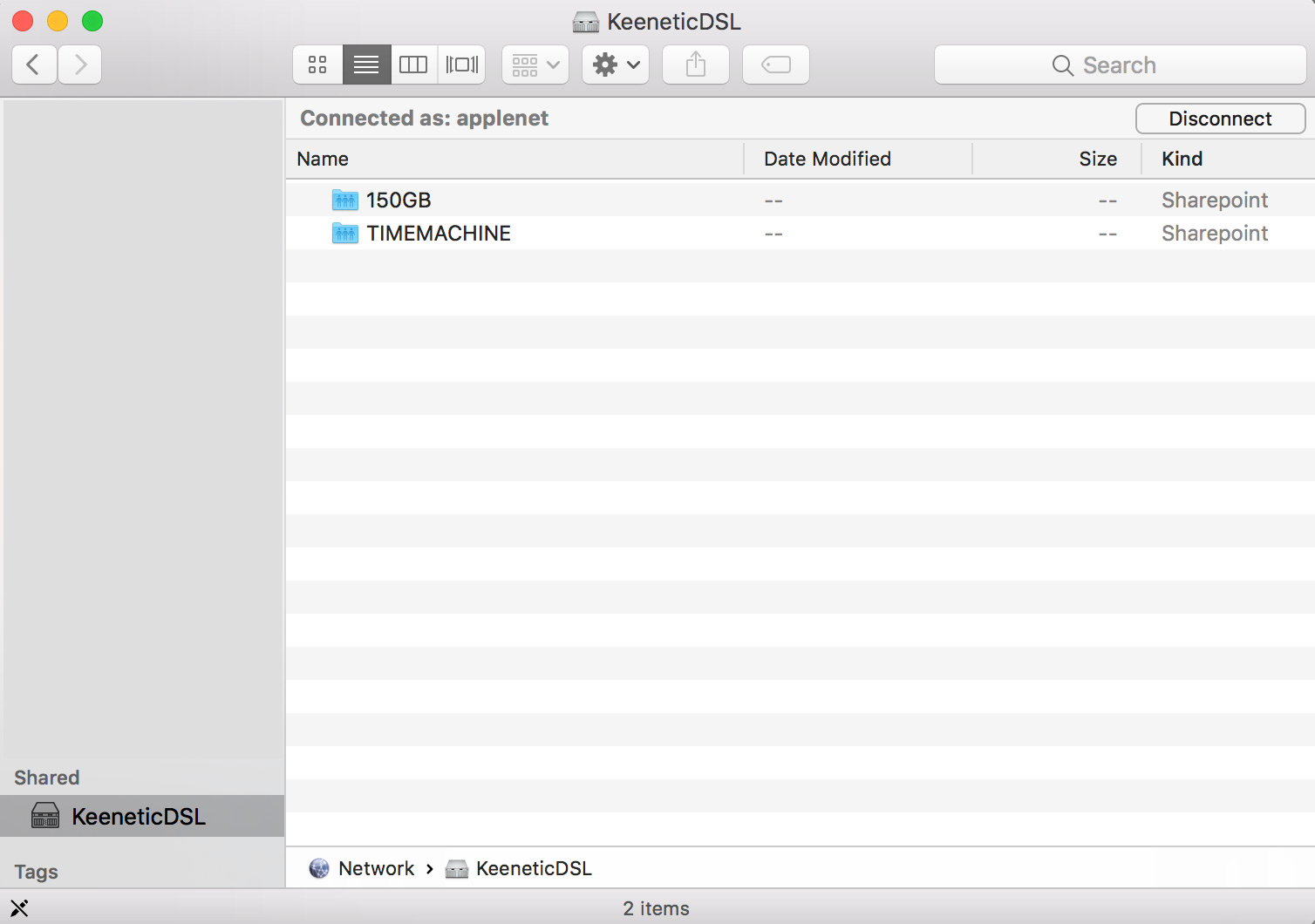
Task: Click the Disconnect button
Action: coord(1220,119)
